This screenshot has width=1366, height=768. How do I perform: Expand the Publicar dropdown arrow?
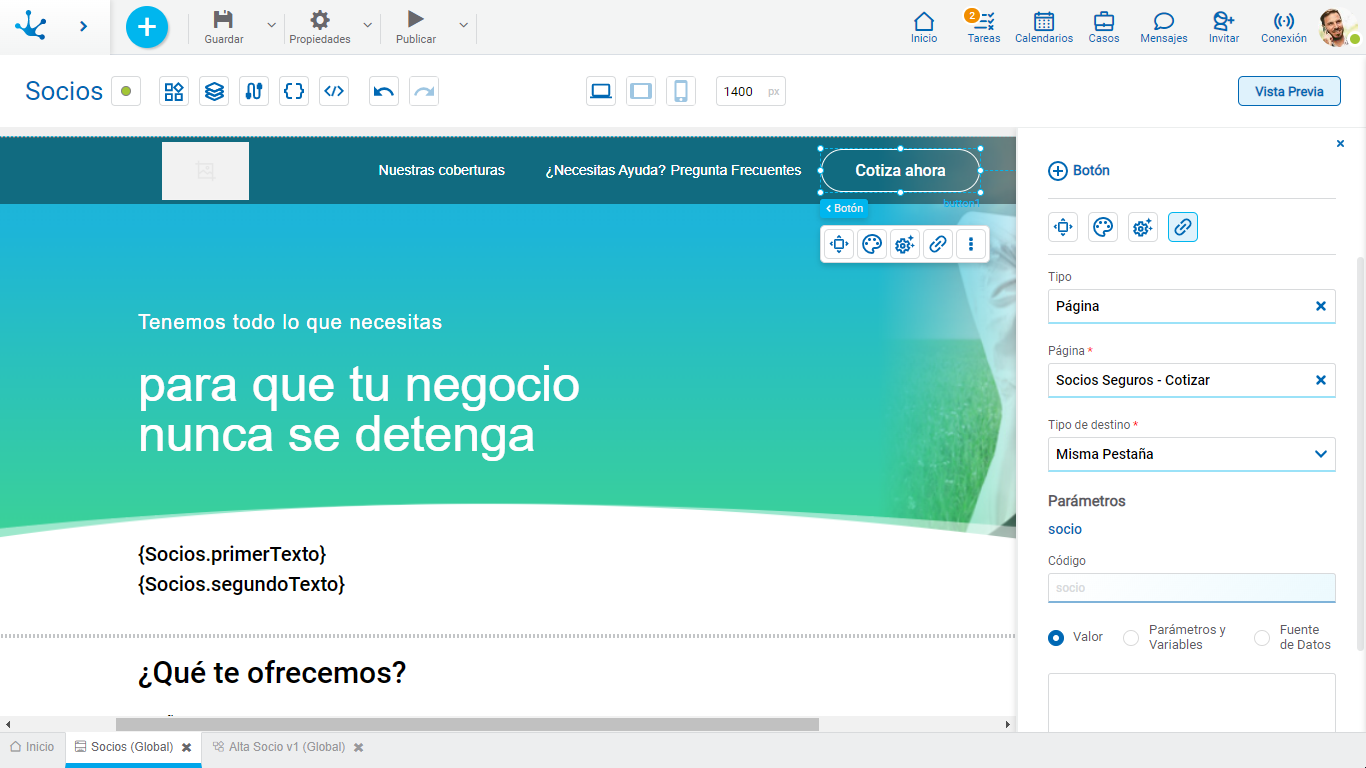tap(463, 25)
